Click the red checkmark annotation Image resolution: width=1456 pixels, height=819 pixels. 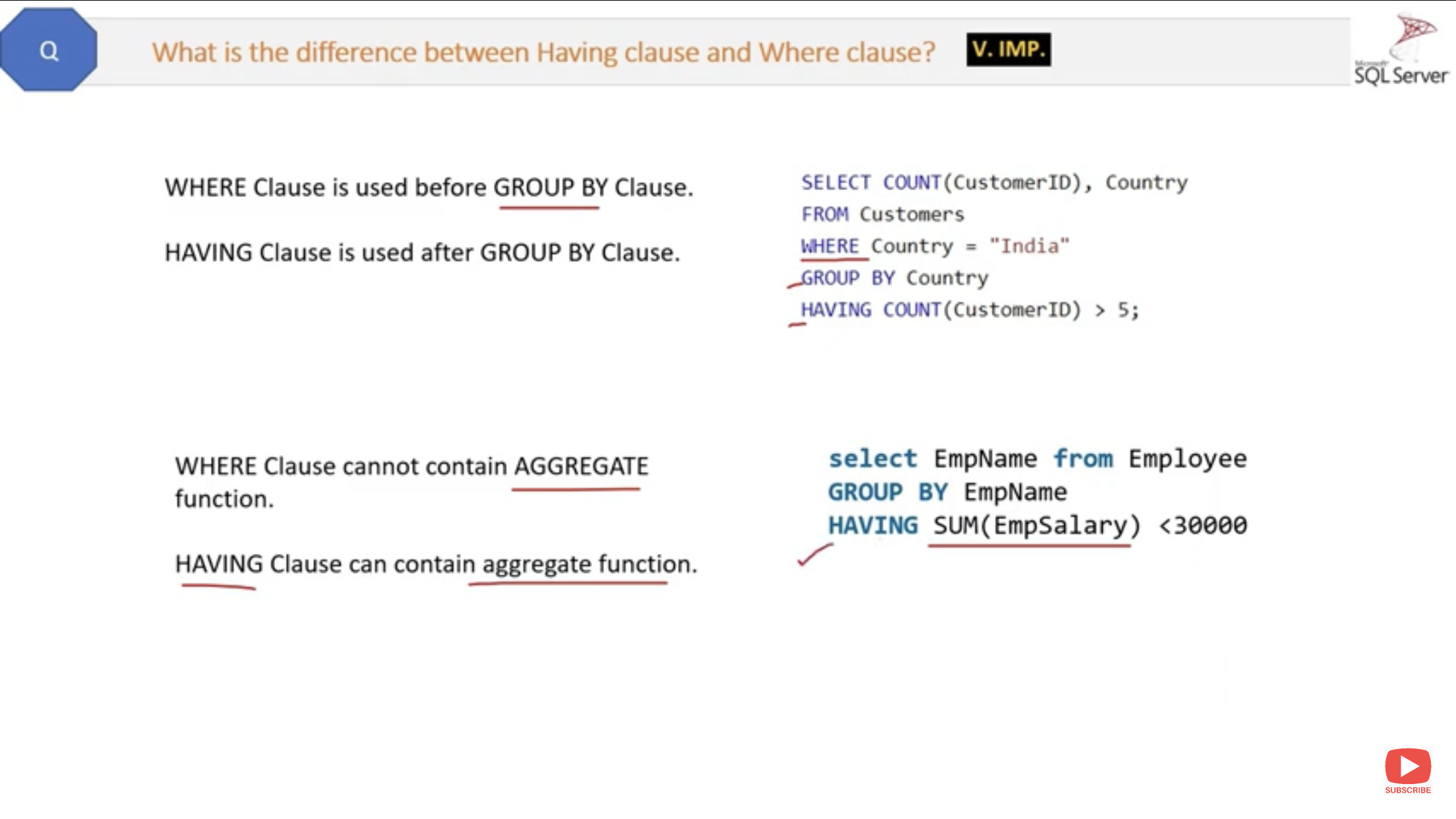pos(815,554)
